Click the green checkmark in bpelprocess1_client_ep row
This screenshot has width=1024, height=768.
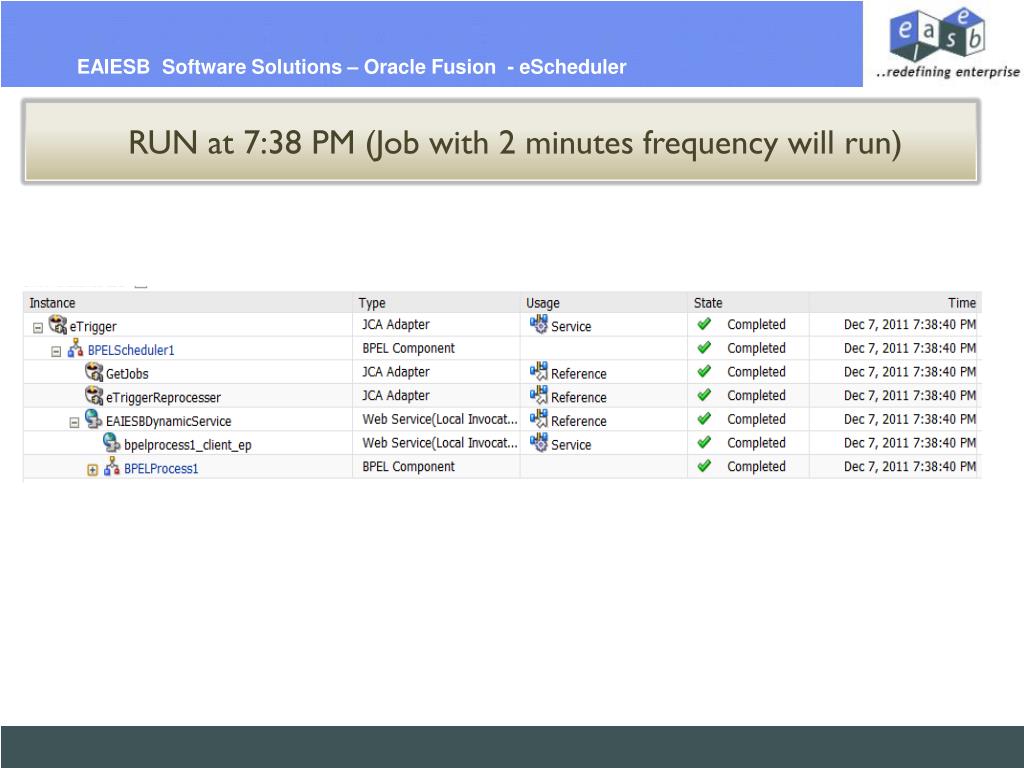(x=704, y=442)
